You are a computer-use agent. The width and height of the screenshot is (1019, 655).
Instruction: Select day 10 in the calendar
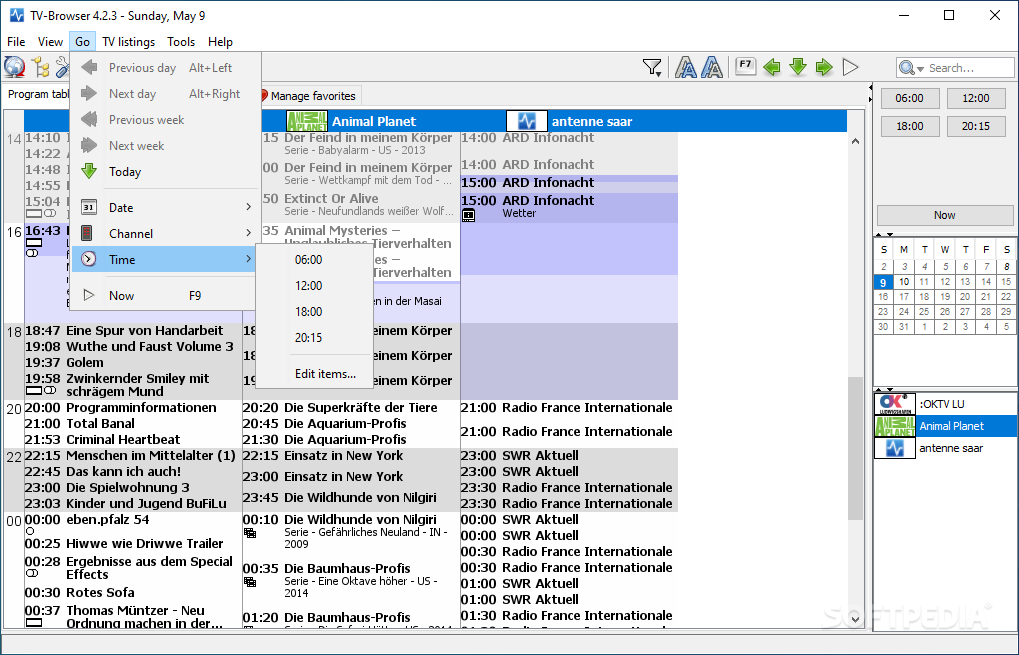pyautogui.click(x=904, y=282)
